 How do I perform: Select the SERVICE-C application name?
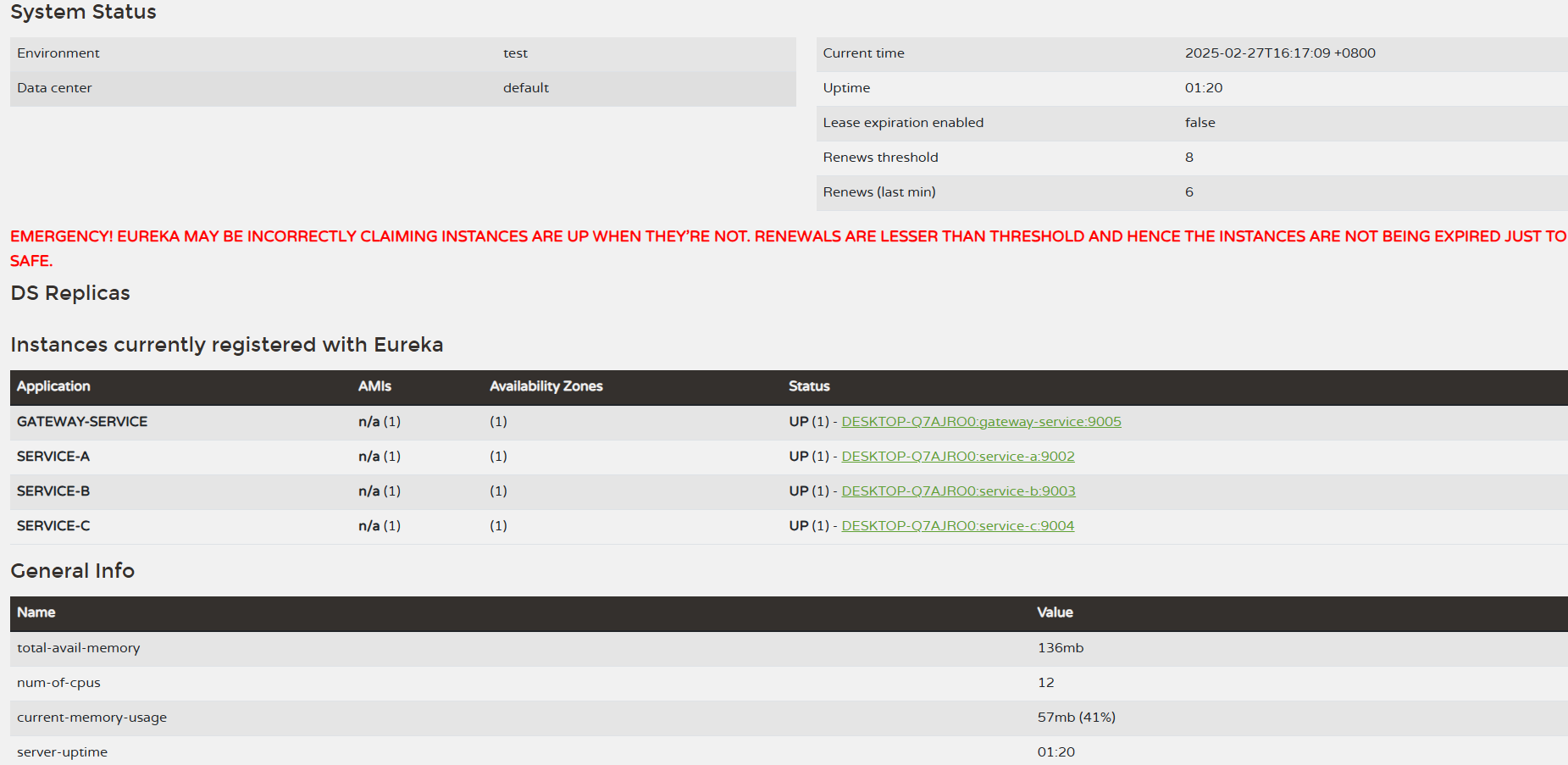(53, 526)
